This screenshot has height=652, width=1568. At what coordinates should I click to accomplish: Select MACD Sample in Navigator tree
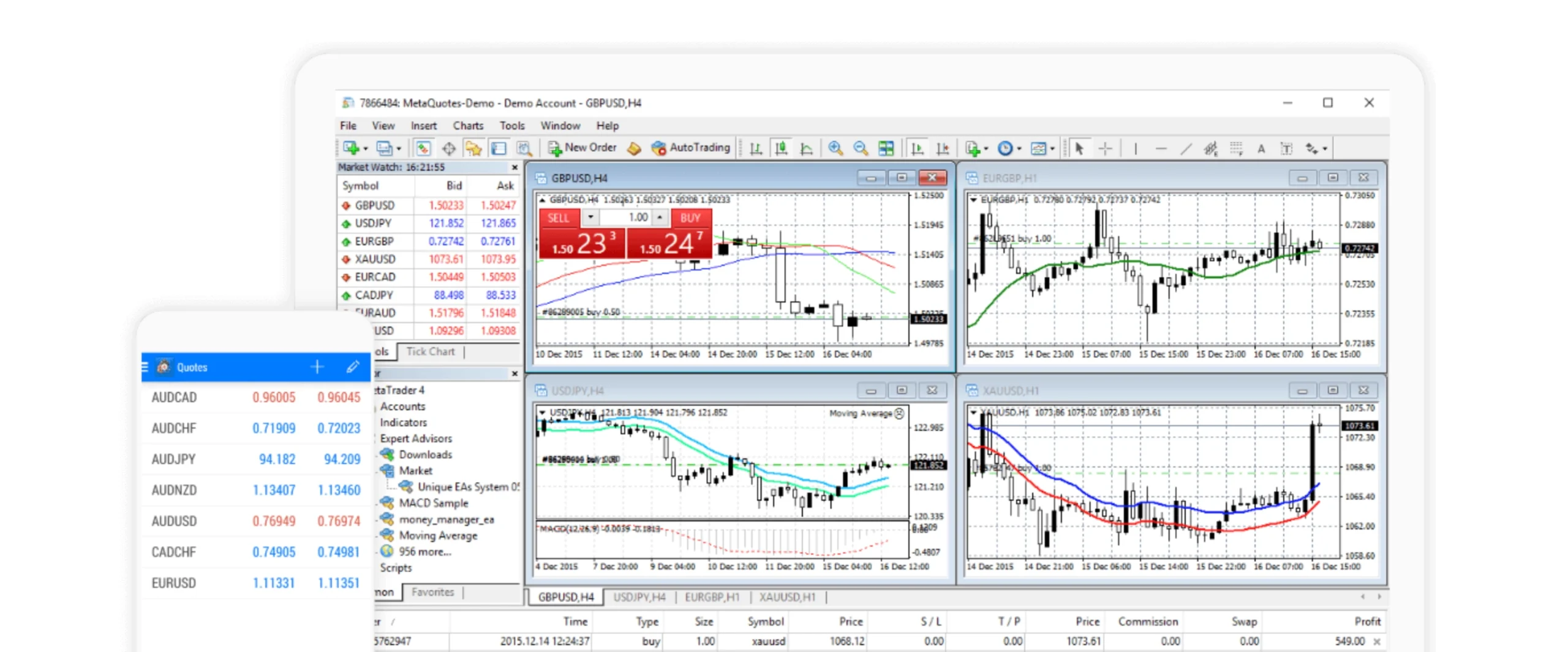coord(433,503)
